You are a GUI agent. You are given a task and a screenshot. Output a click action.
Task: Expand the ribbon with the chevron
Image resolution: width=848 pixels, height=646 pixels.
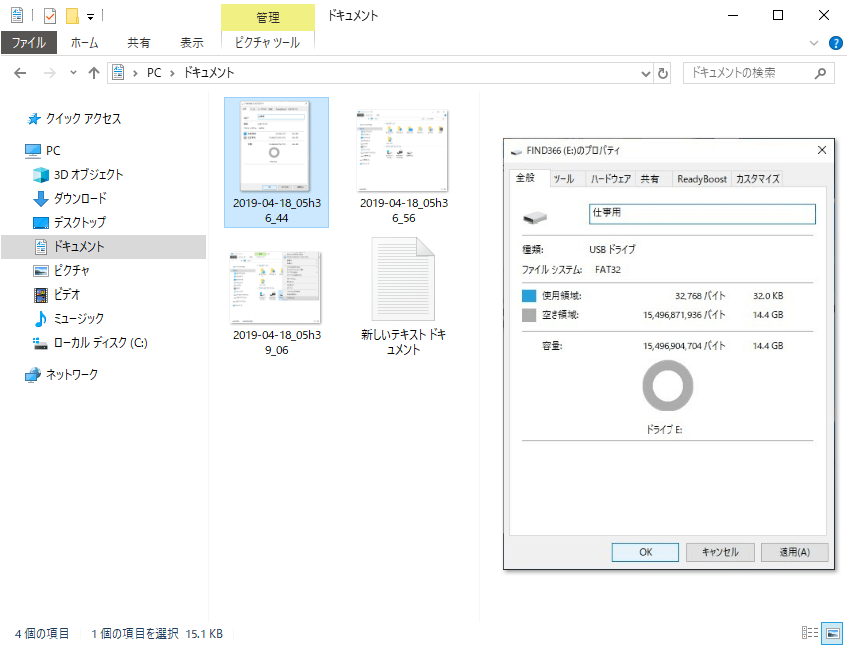point(813,43)
